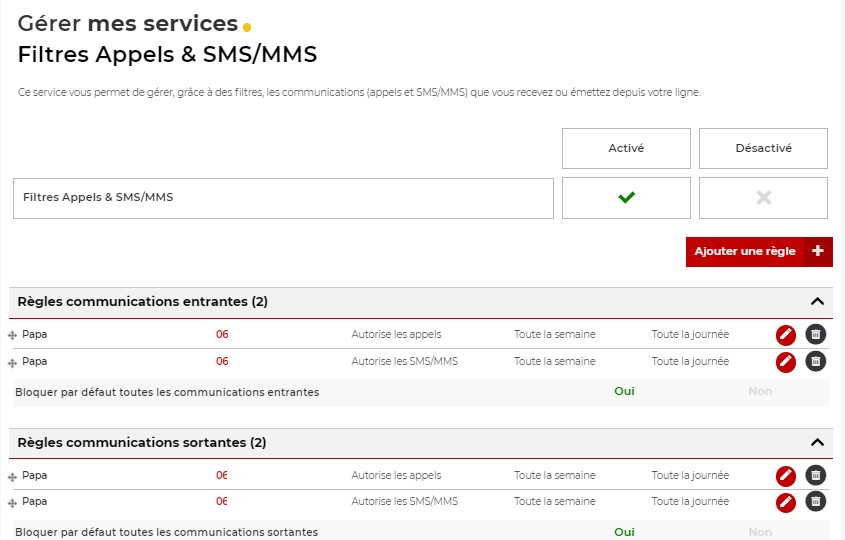Click the Ajouter une règle button

pyautogui.click(x=745, y=252)
